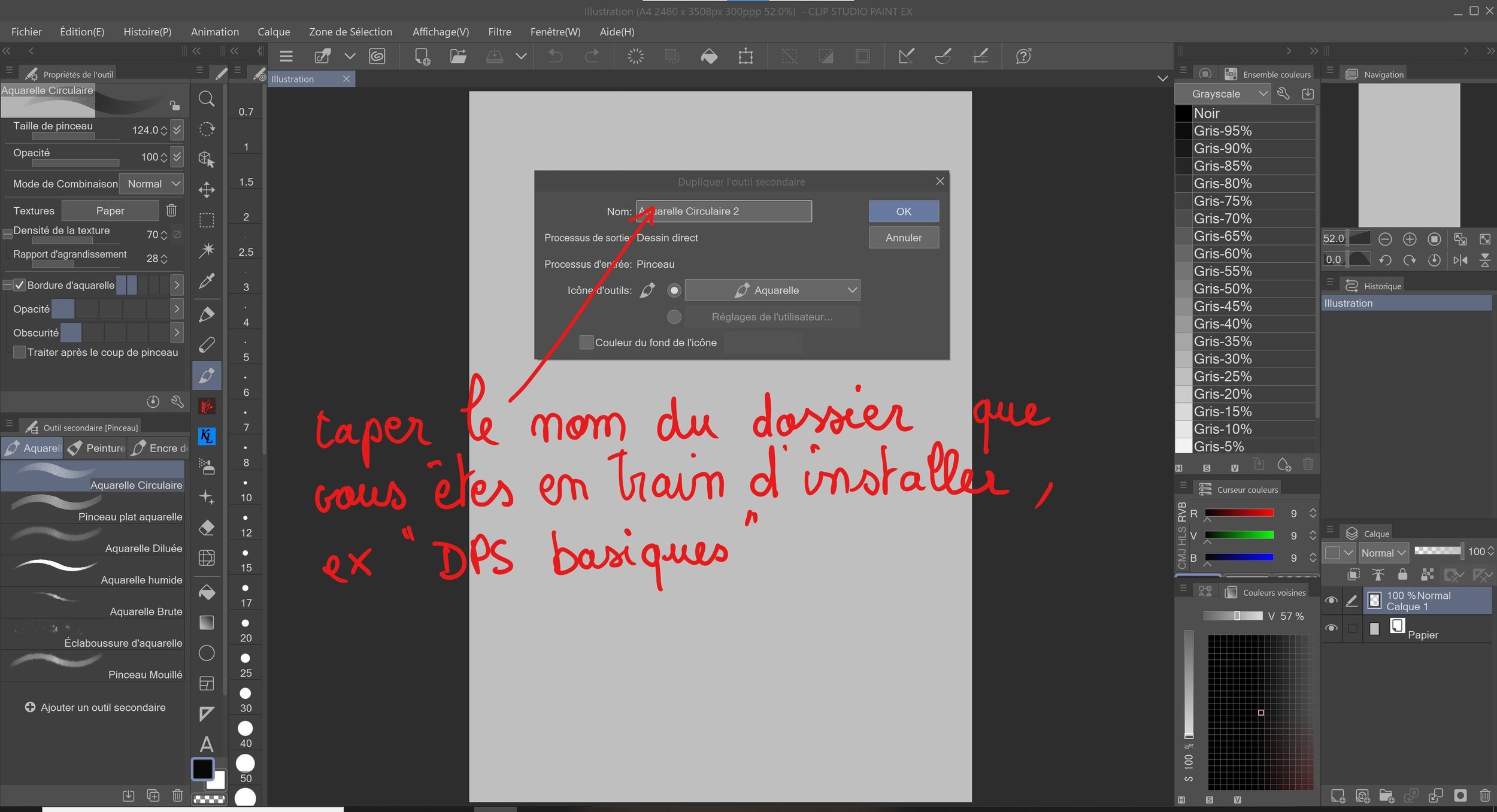Click the Open file folder icon
The height and width of the screenshot is (812, 1497).
pos(458,56)
